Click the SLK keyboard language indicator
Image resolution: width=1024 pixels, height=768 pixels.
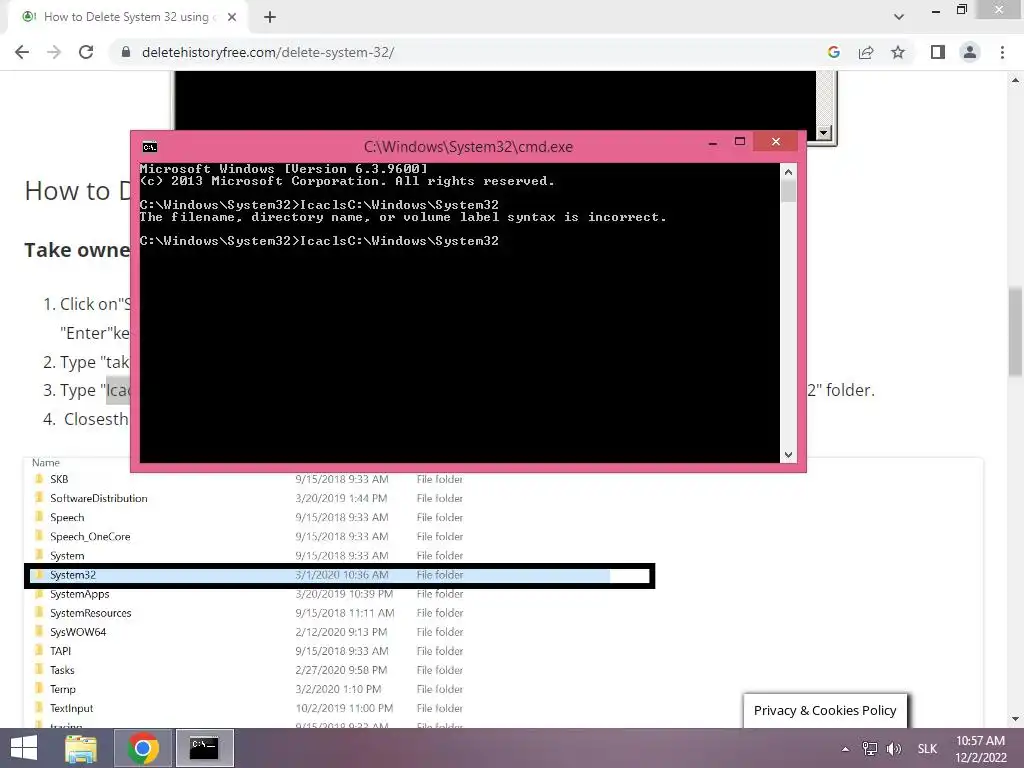(x=927, y=749)
